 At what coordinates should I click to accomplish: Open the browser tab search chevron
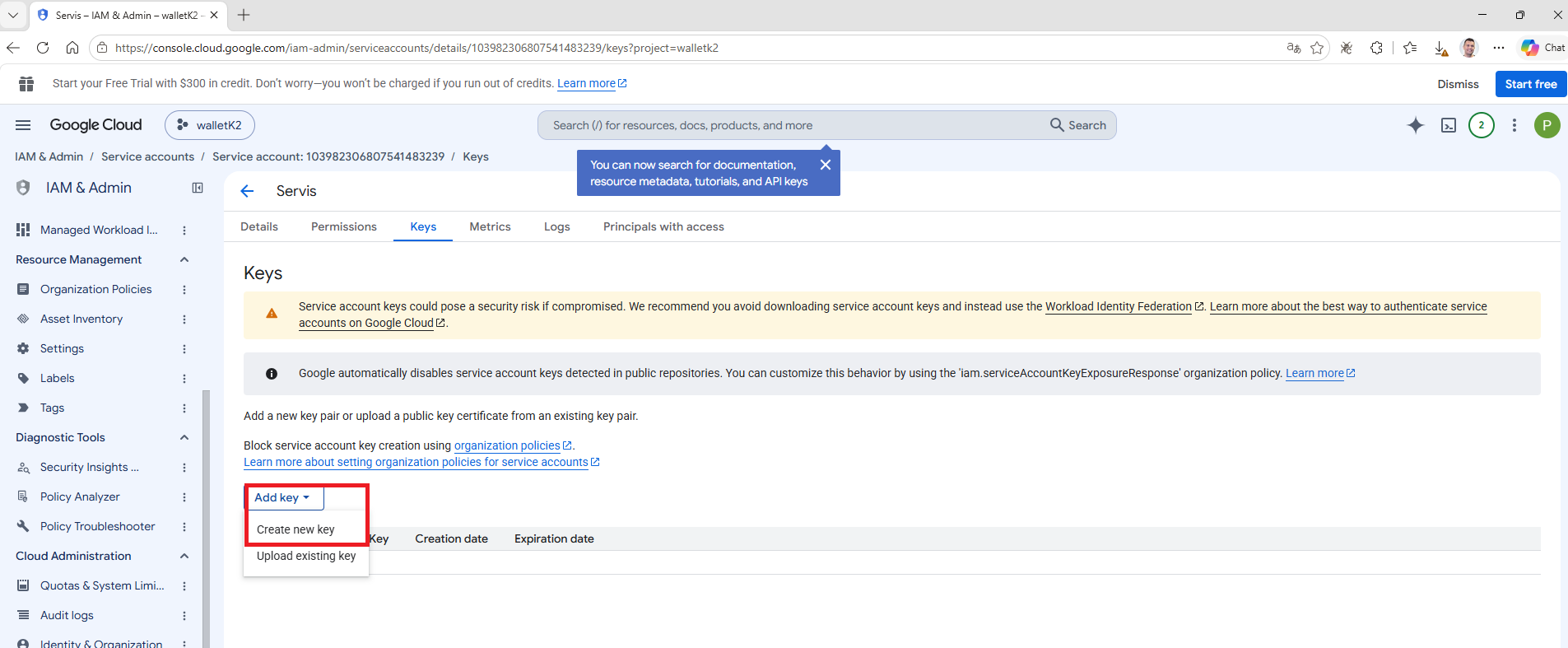tap(13, 15)
